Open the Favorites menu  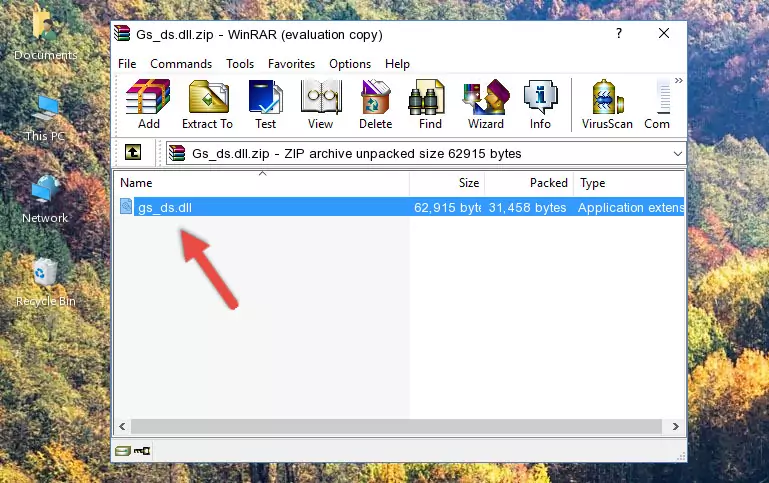click(x=291, y=64)
